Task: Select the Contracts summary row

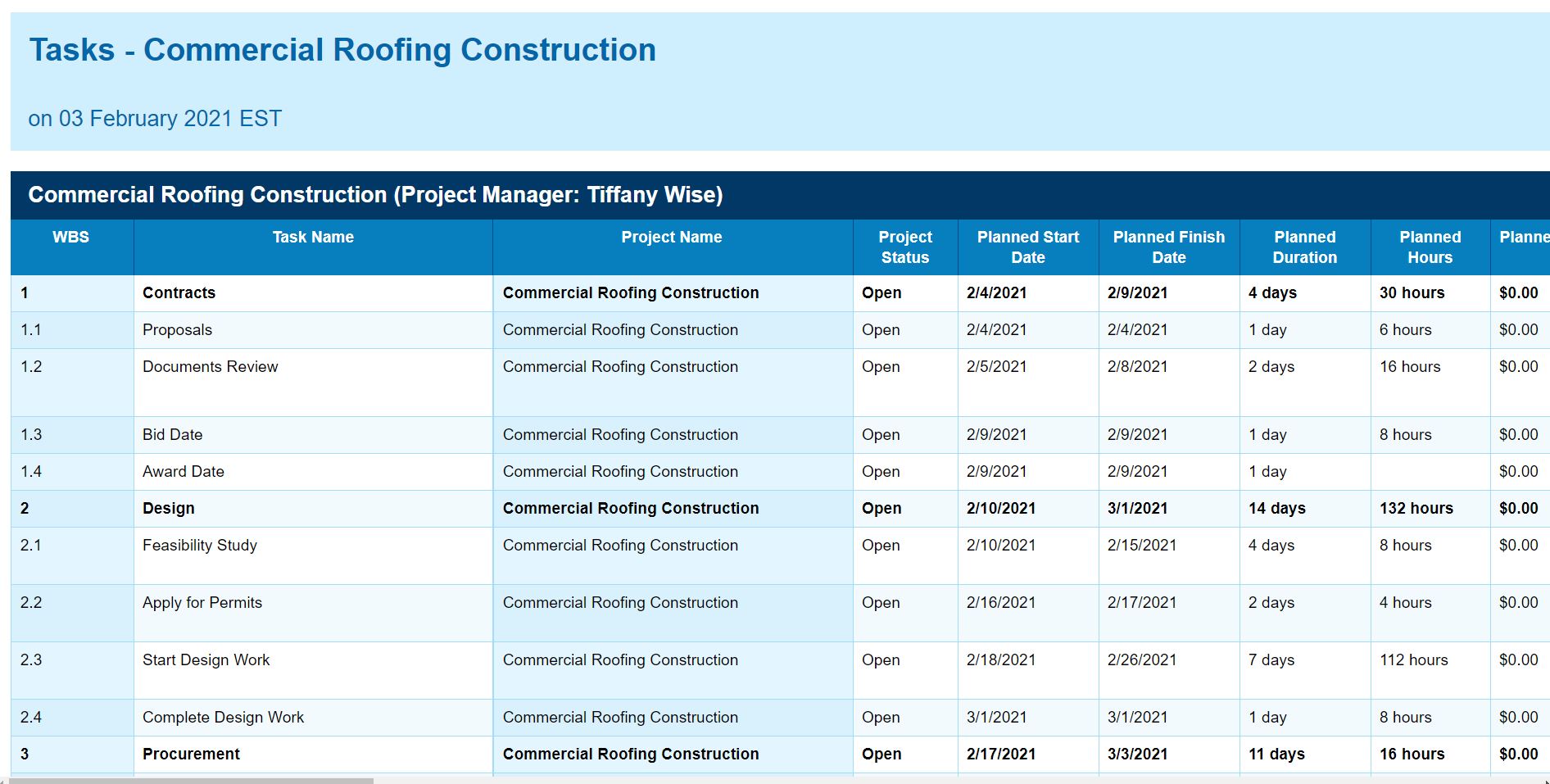Action: pos(179,292)
